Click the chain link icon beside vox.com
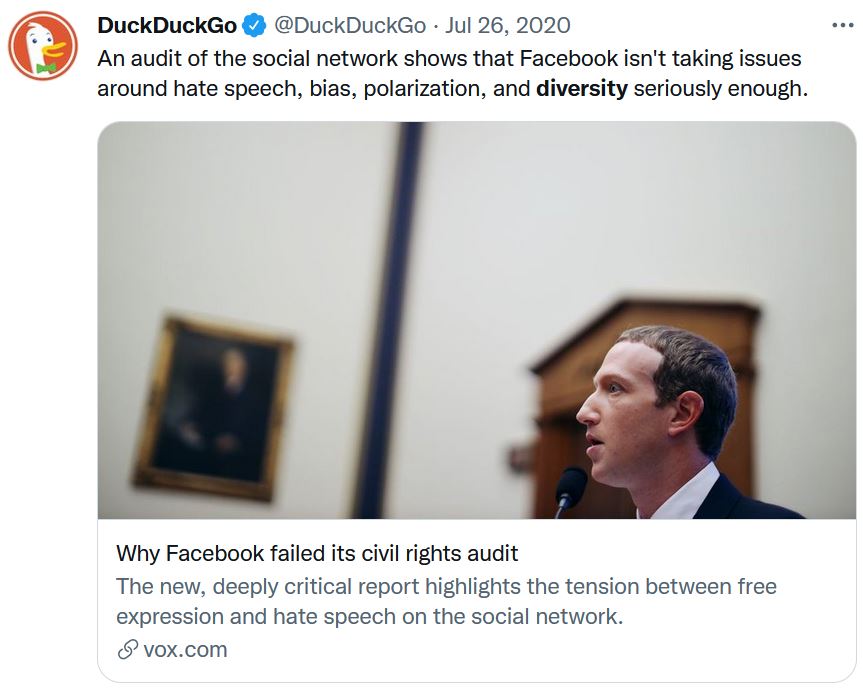This screenshot has width=863, height=690. (127, 650)
